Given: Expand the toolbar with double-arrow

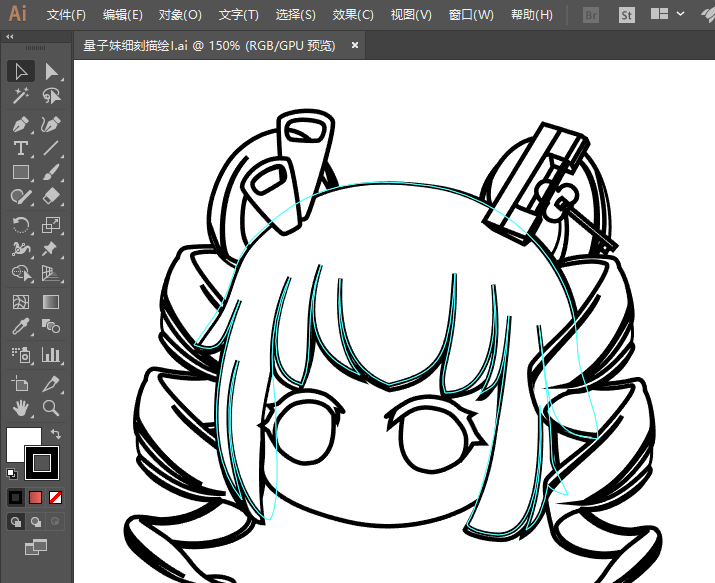Looking at the screenshot, I should (10, 36).
